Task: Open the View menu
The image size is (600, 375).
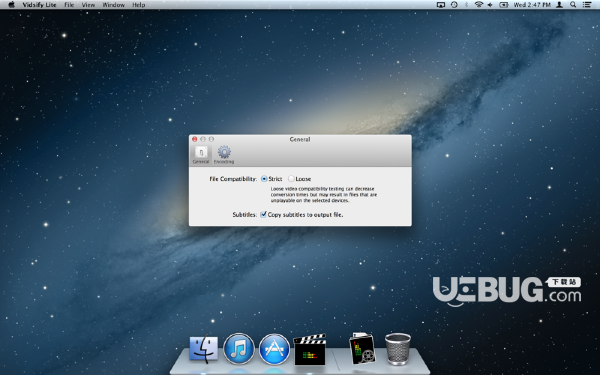Action: [88, 5]
